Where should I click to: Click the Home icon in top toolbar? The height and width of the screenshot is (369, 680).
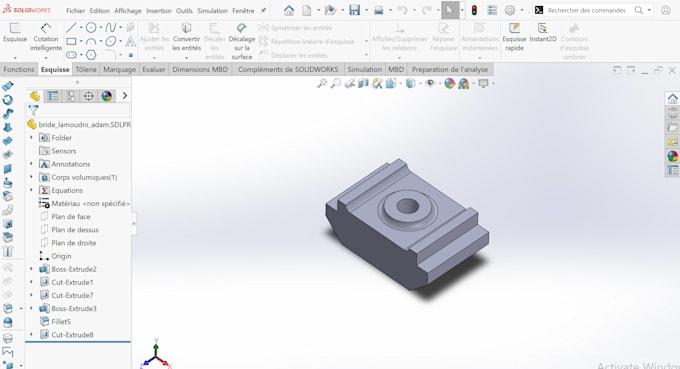tap(289, 10)
